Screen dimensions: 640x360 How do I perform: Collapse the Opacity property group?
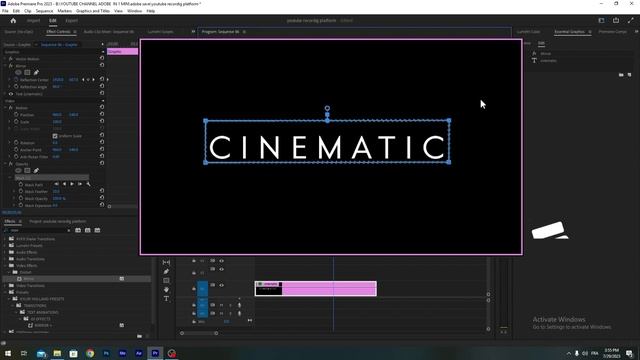click(x=6, y=164)
